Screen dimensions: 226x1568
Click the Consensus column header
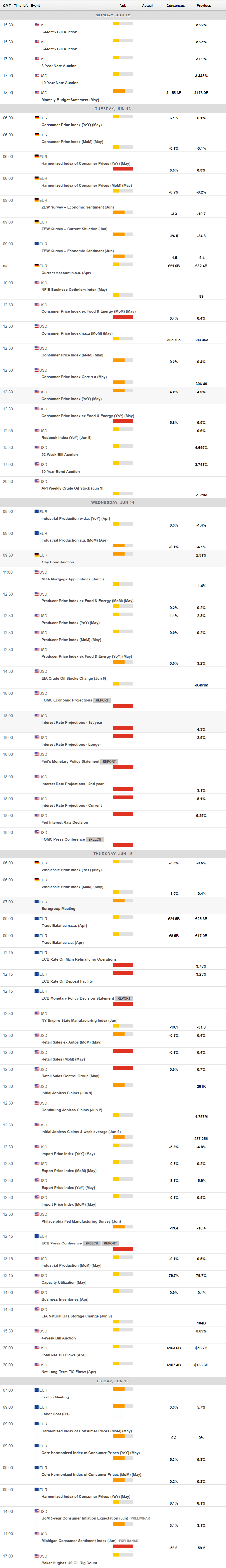(x=175, y=5)
